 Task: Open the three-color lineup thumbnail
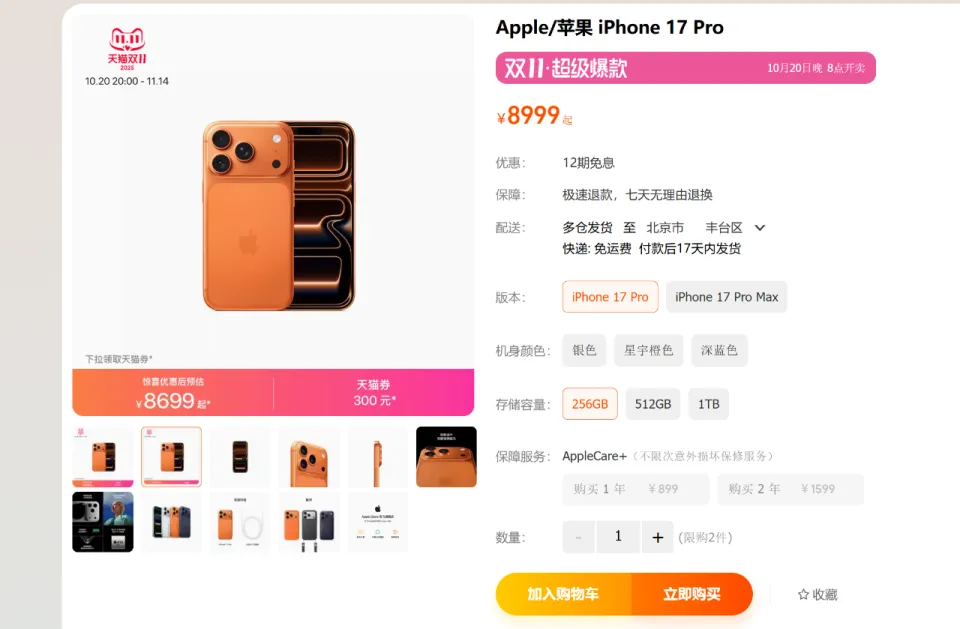(x=171, y=522)
